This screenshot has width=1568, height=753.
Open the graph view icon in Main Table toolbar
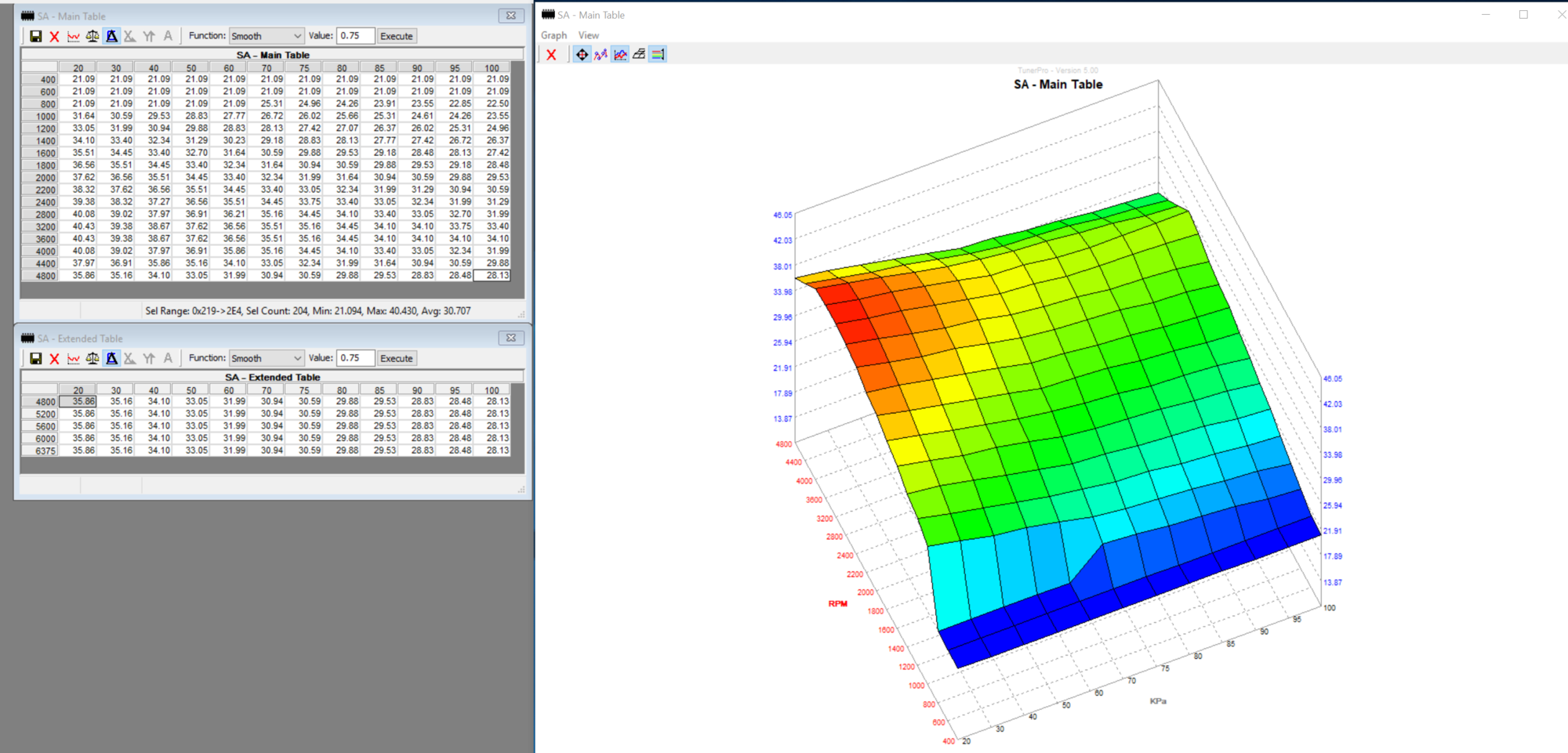tap(73, 36)
